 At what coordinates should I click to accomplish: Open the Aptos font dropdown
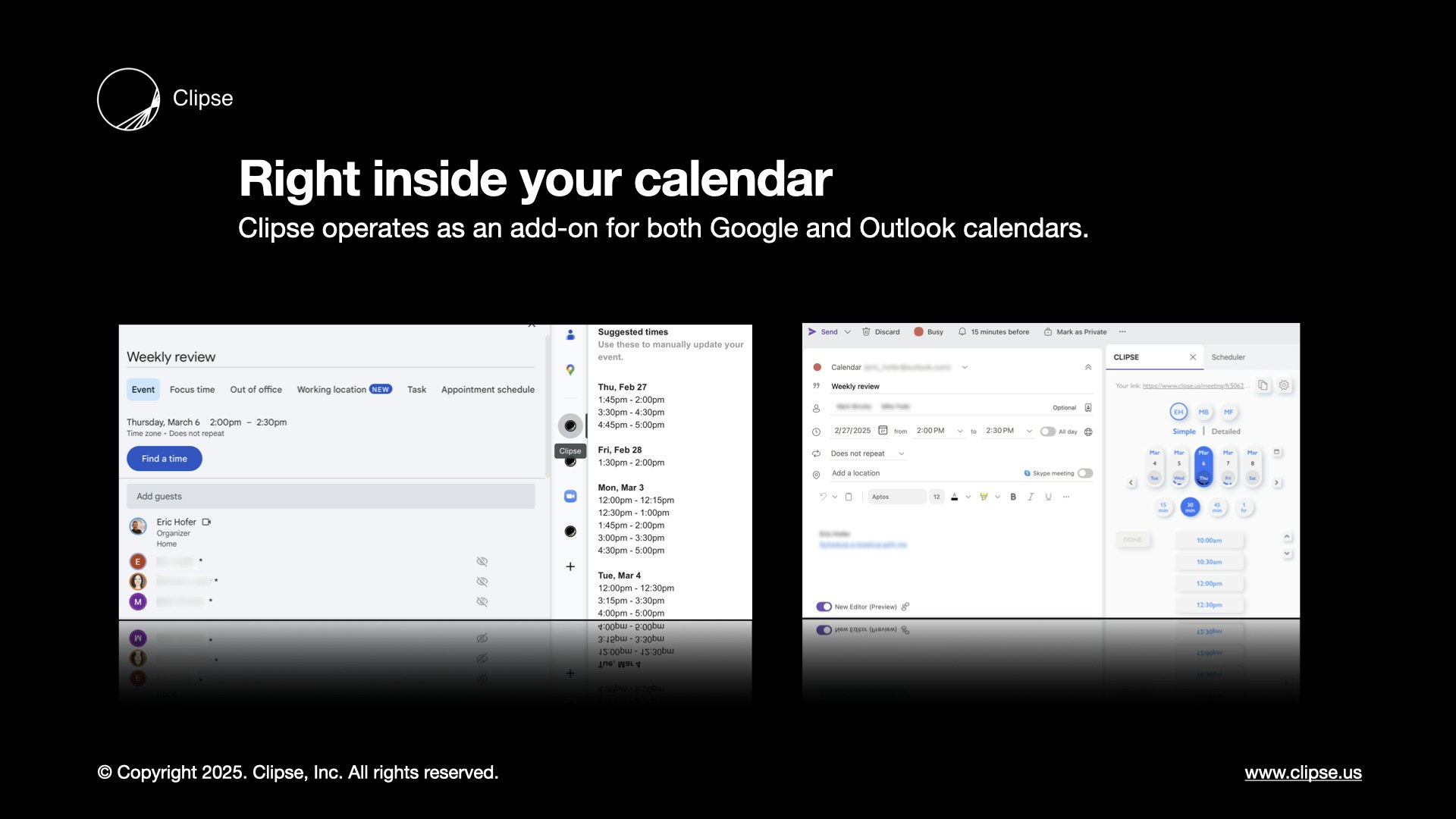click(898, 497)
